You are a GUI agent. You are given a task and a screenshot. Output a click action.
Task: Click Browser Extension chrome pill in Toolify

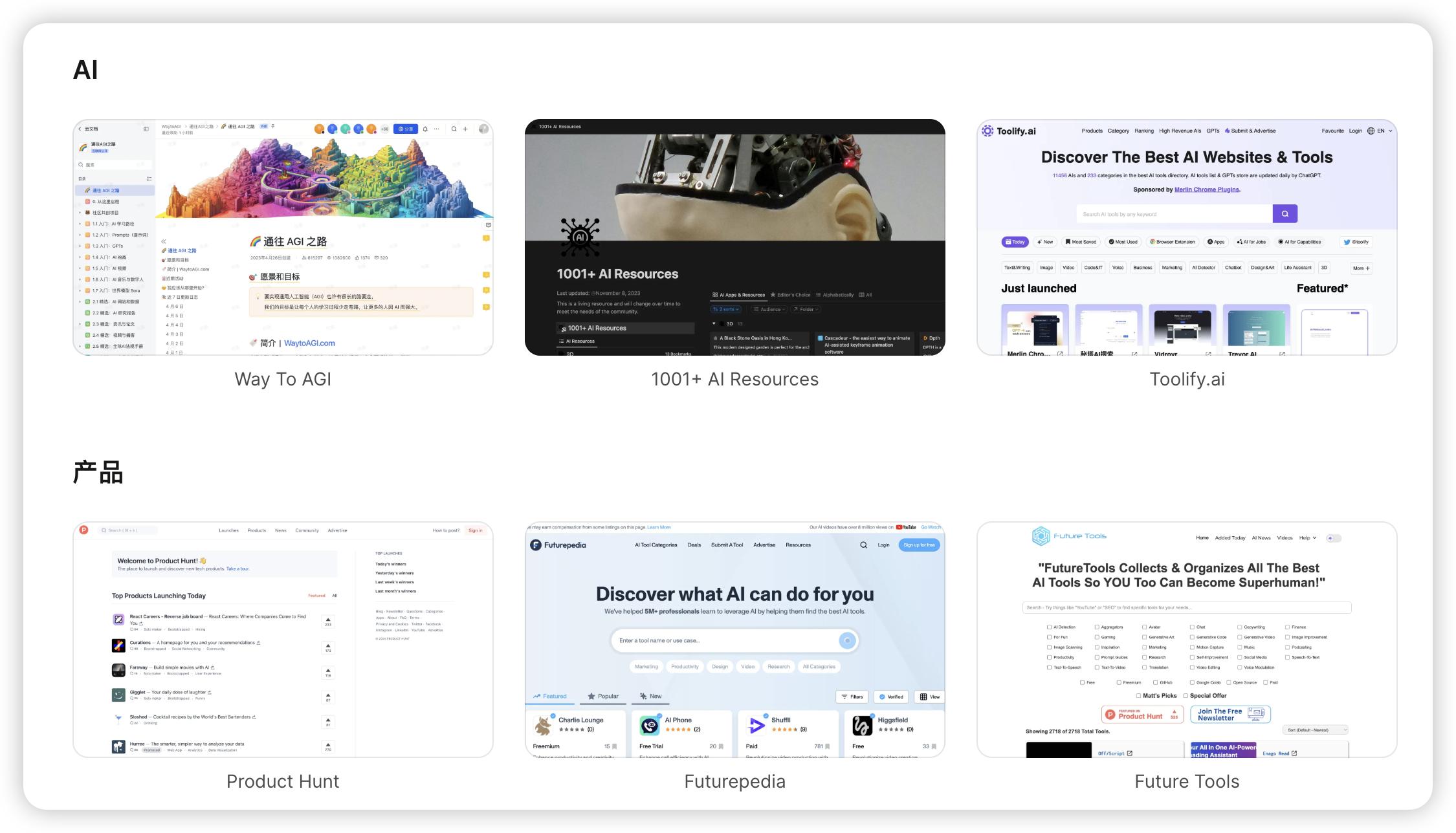click(1172, 242)
